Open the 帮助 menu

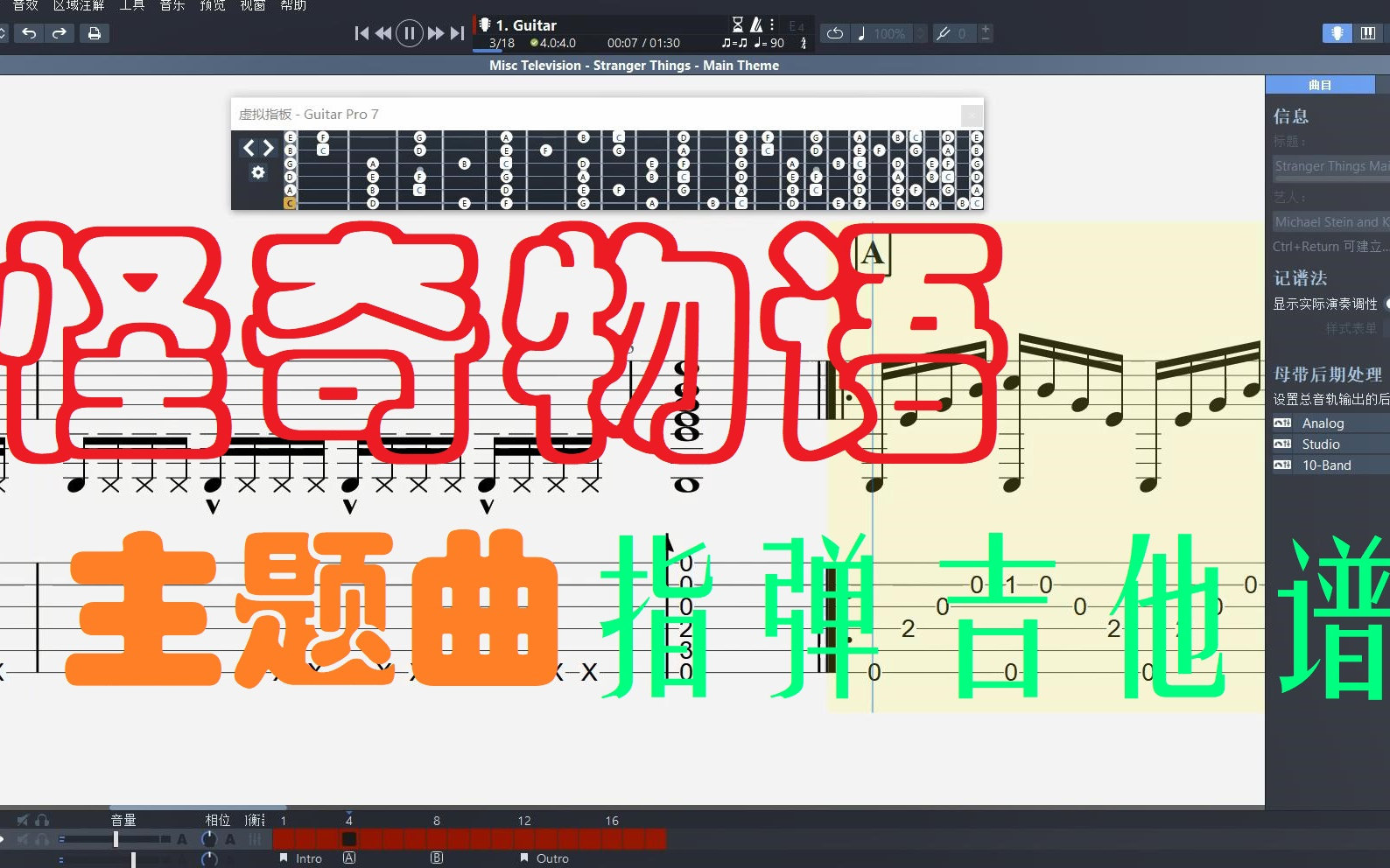click(x=293, y=5)
